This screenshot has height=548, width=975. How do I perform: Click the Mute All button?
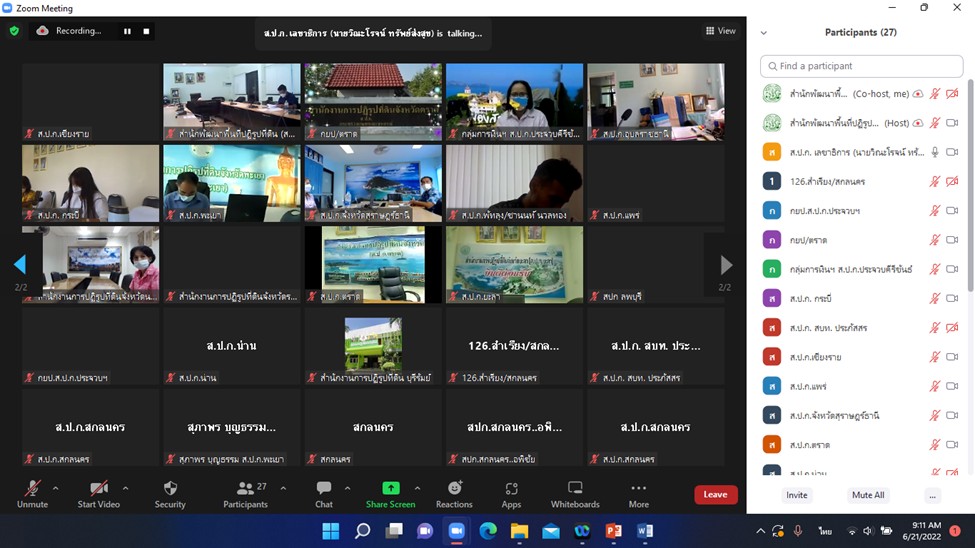867,495
